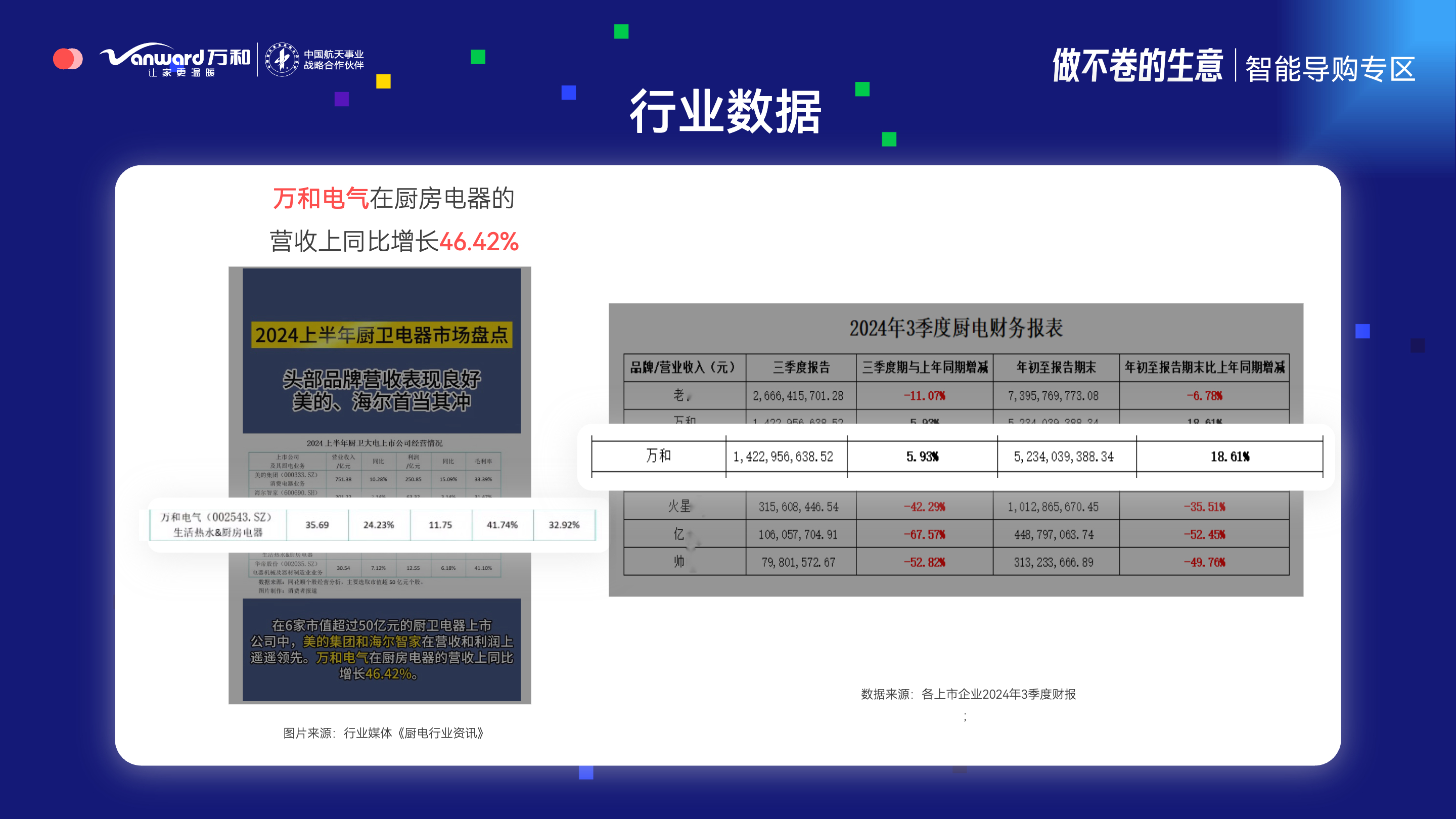Click the 751.38 cell in 美的集团 row
This screenshot has height=819, width=1456.
coord(343,479)
